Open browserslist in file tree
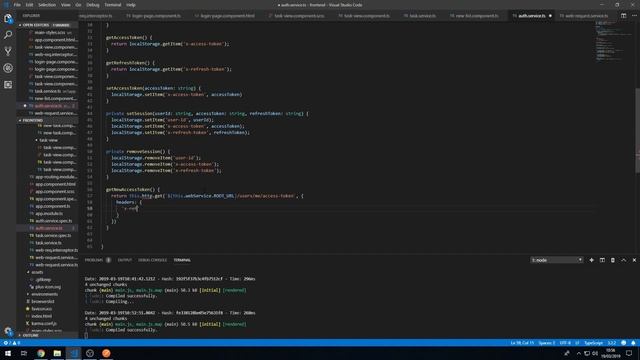640x360 pixels. 42,302
